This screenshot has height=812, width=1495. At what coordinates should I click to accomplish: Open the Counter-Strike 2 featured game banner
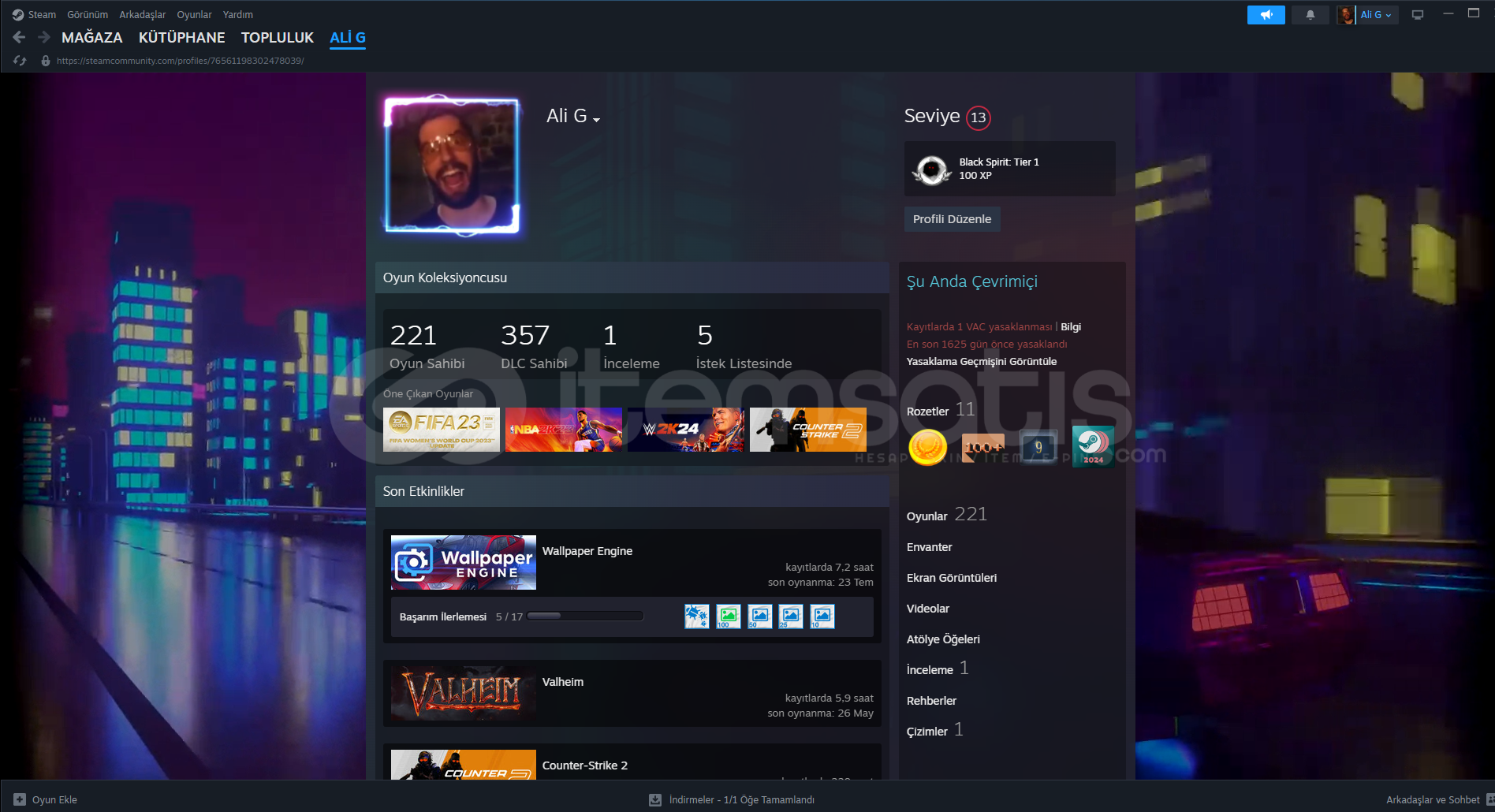[x=808, y=430]
